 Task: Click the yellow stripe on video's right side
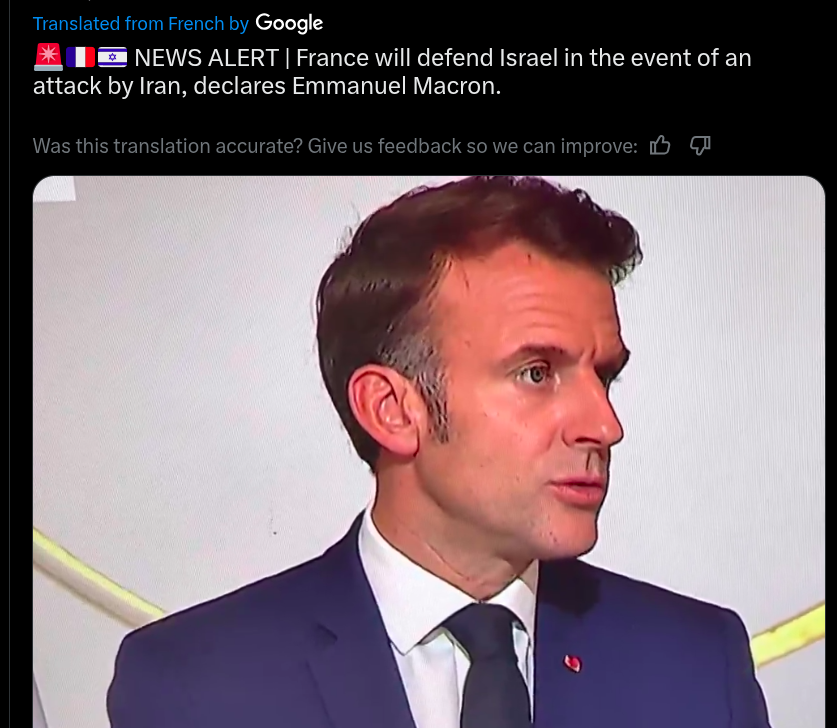787,635
